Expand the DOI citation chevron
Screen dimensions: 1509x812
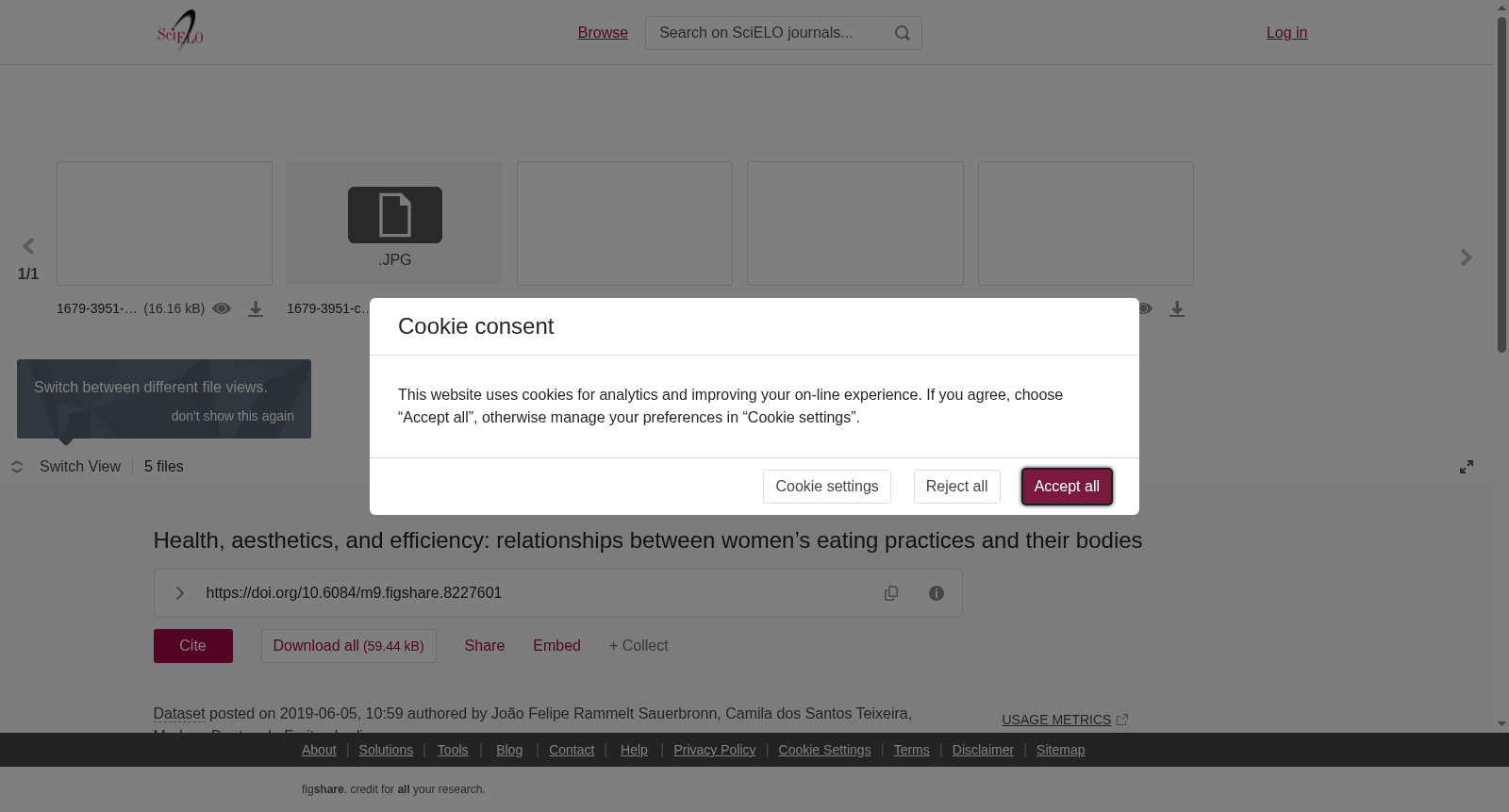(179, 593)
